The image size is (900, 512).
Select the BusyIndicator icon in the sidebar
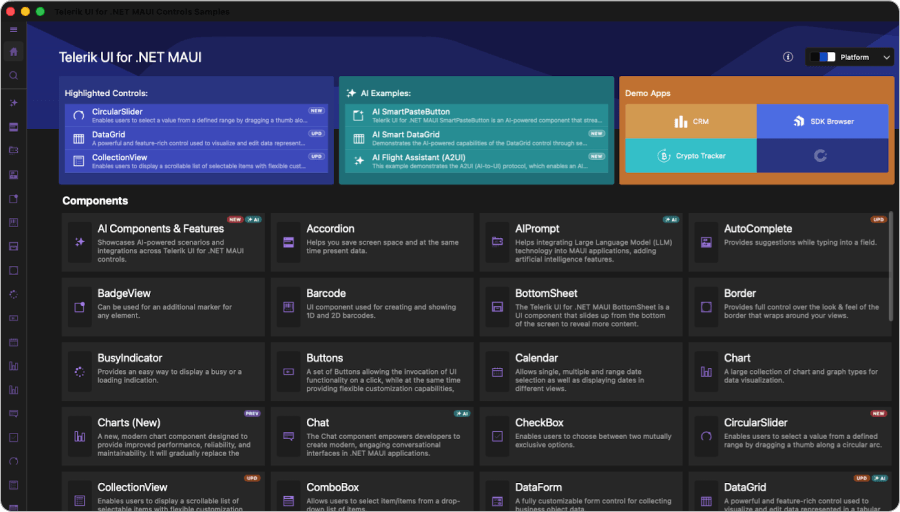click(14, 294)
